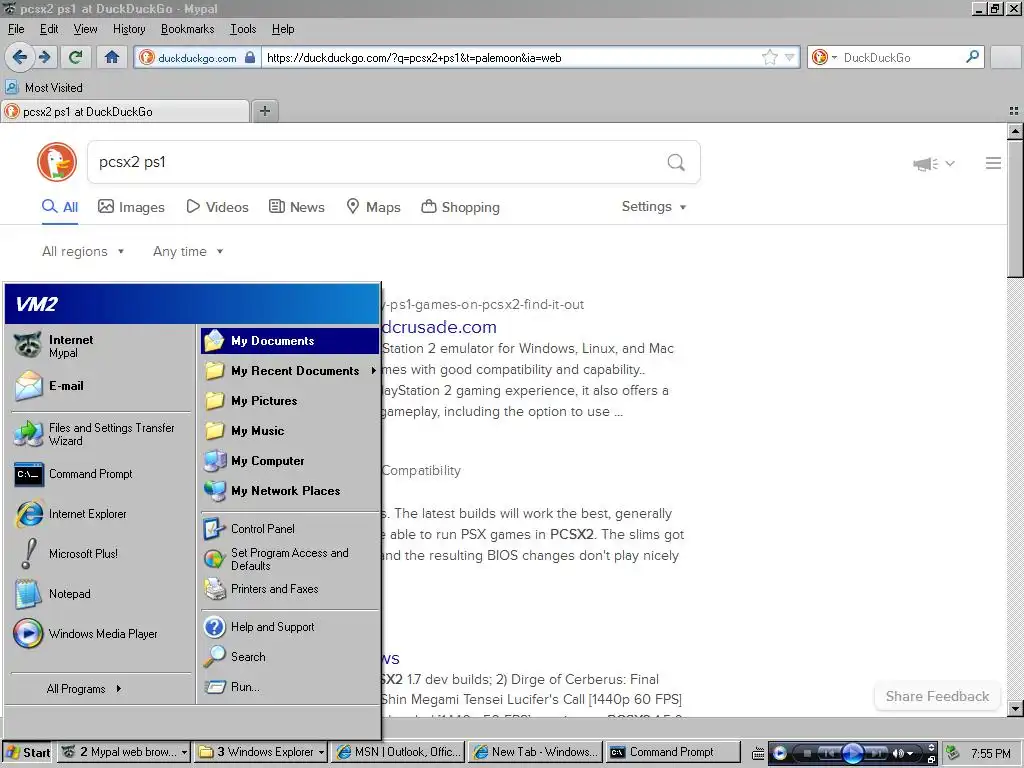1024x768 pixels.
Task: Switch to Shopping results tab
Action: click(460, 207)
